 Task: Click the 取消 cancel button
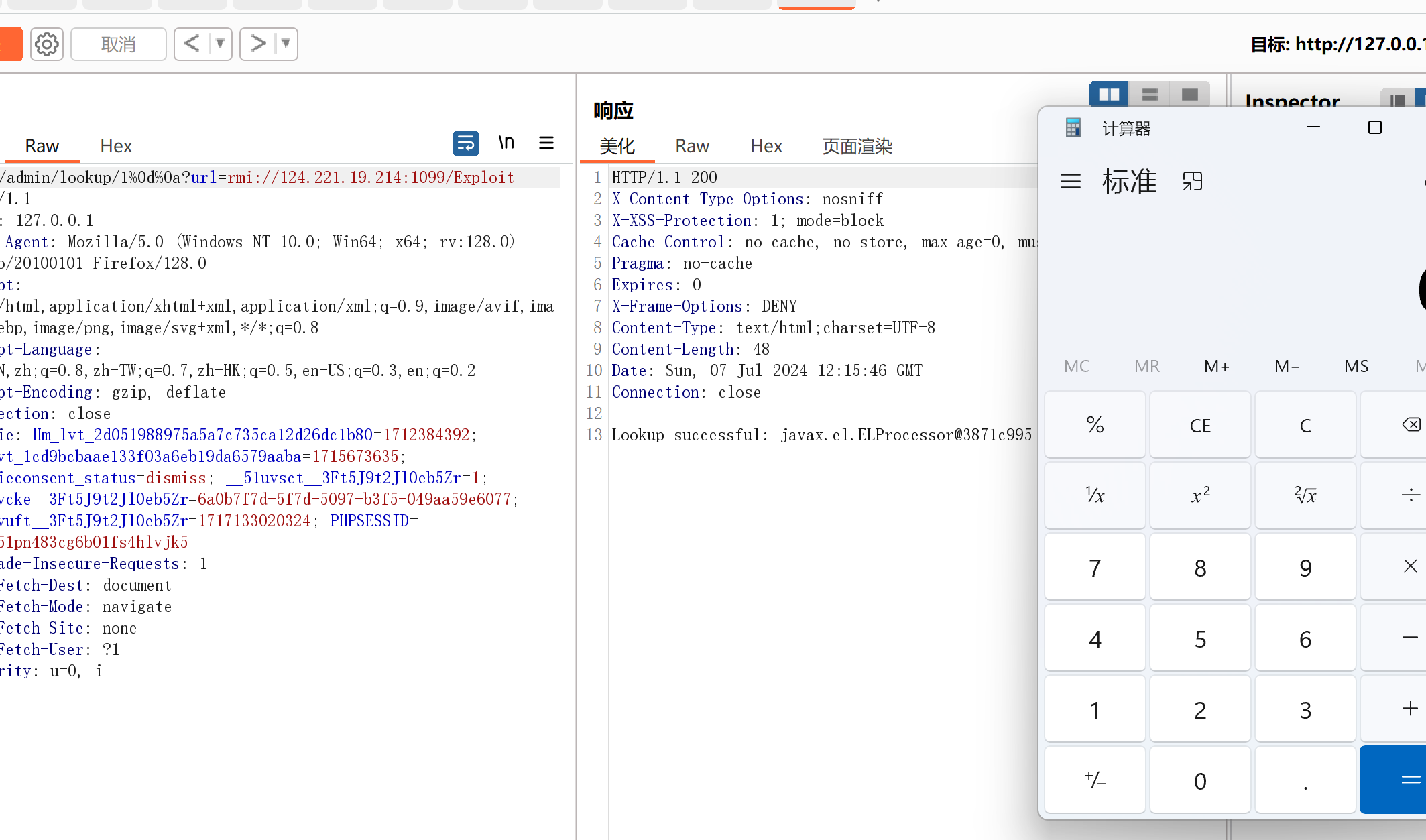[x=118, y=44]
